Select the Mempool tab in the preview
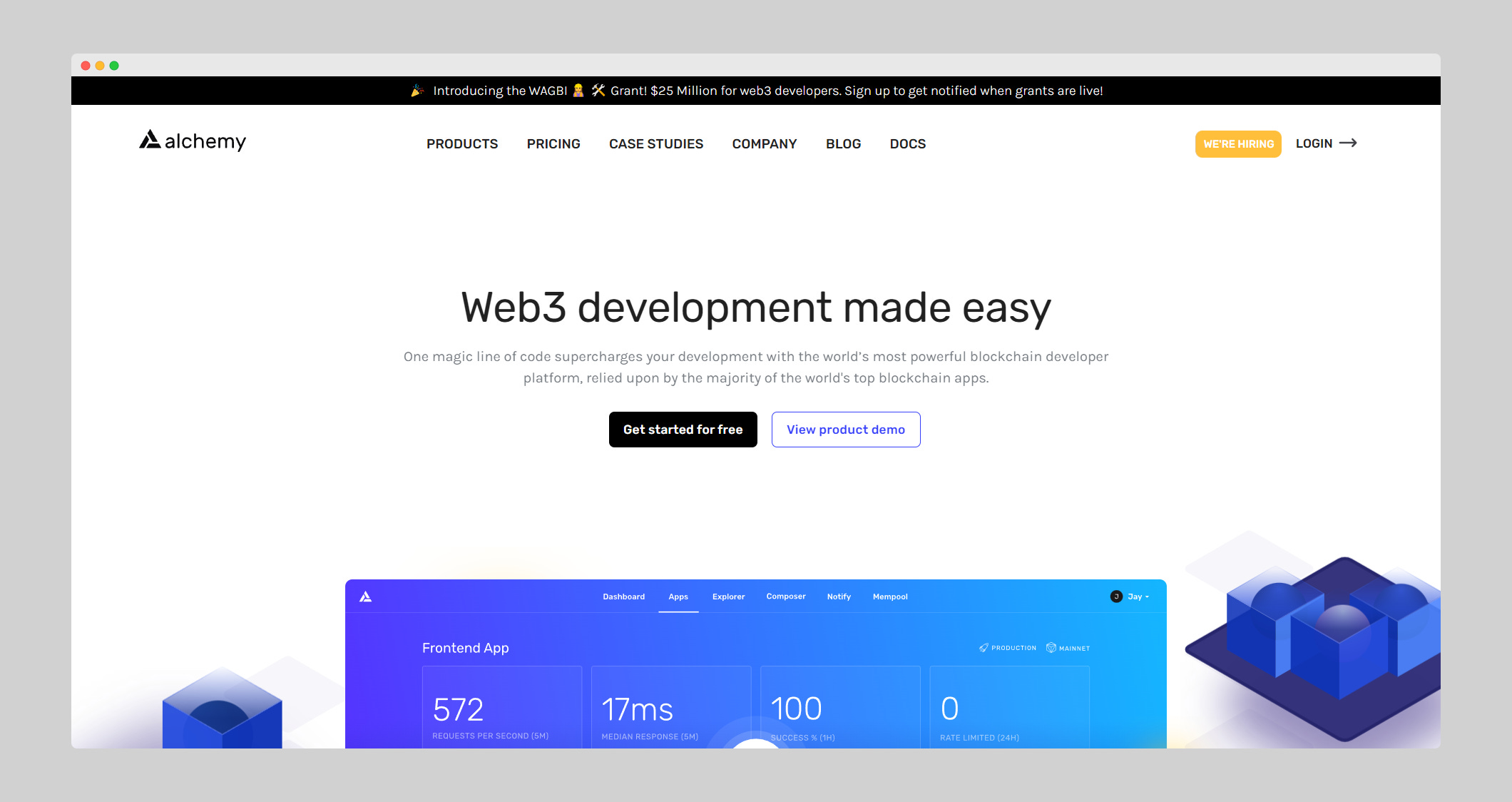 [x=890, y=597]
